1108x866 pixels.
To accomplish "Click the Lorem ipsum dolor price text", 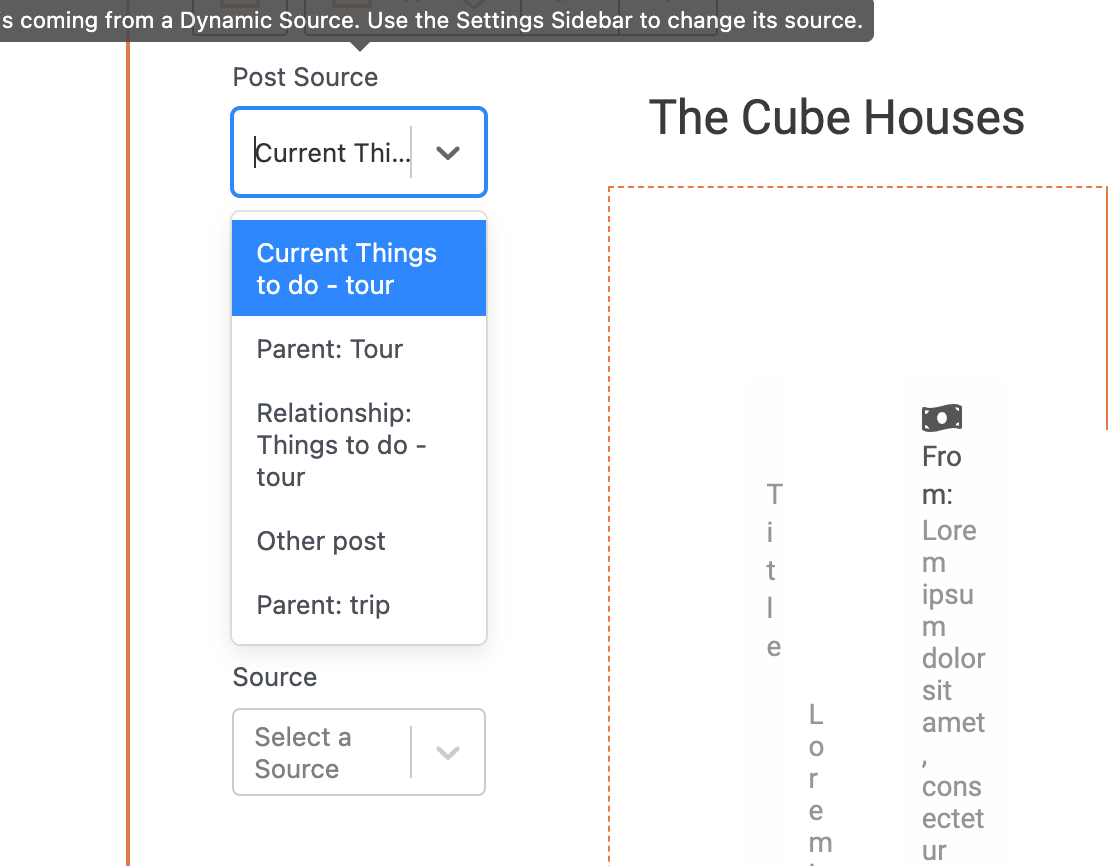I will (953, 690).
